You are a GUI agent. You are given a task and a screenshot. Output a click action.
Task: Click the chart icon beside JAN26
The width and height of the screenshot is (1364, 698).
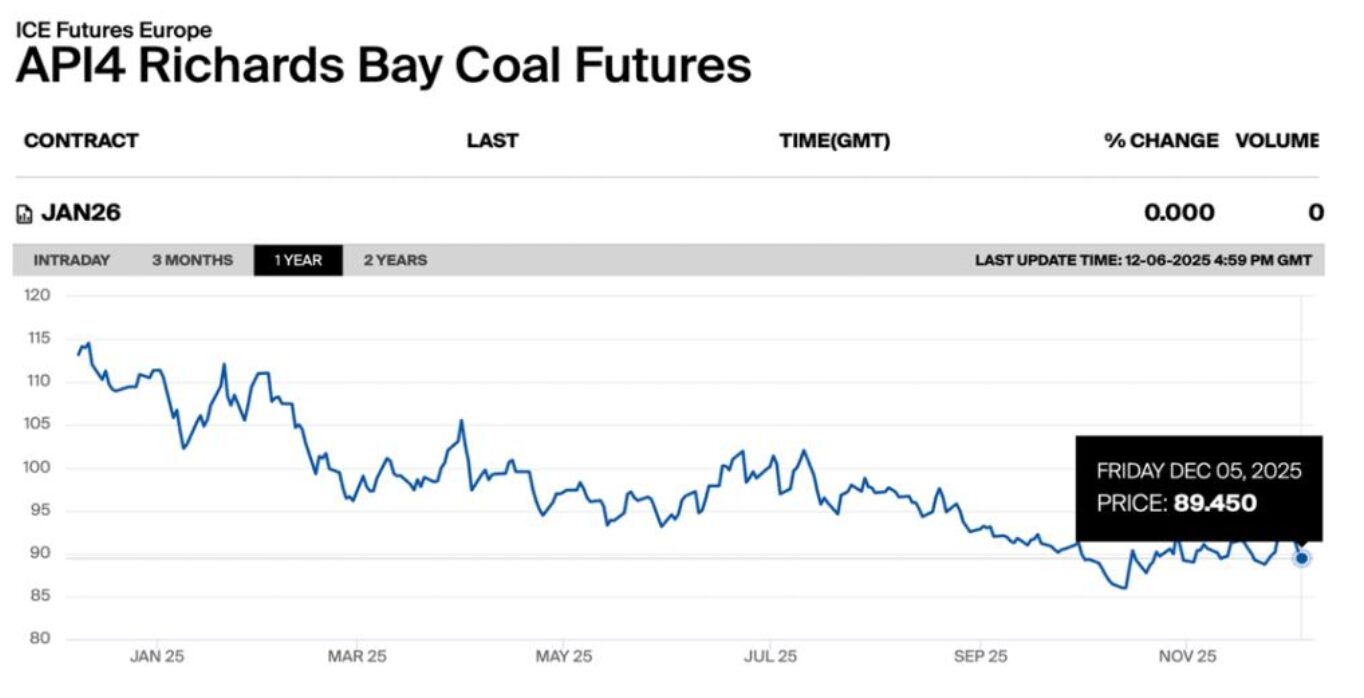[24, 212]
